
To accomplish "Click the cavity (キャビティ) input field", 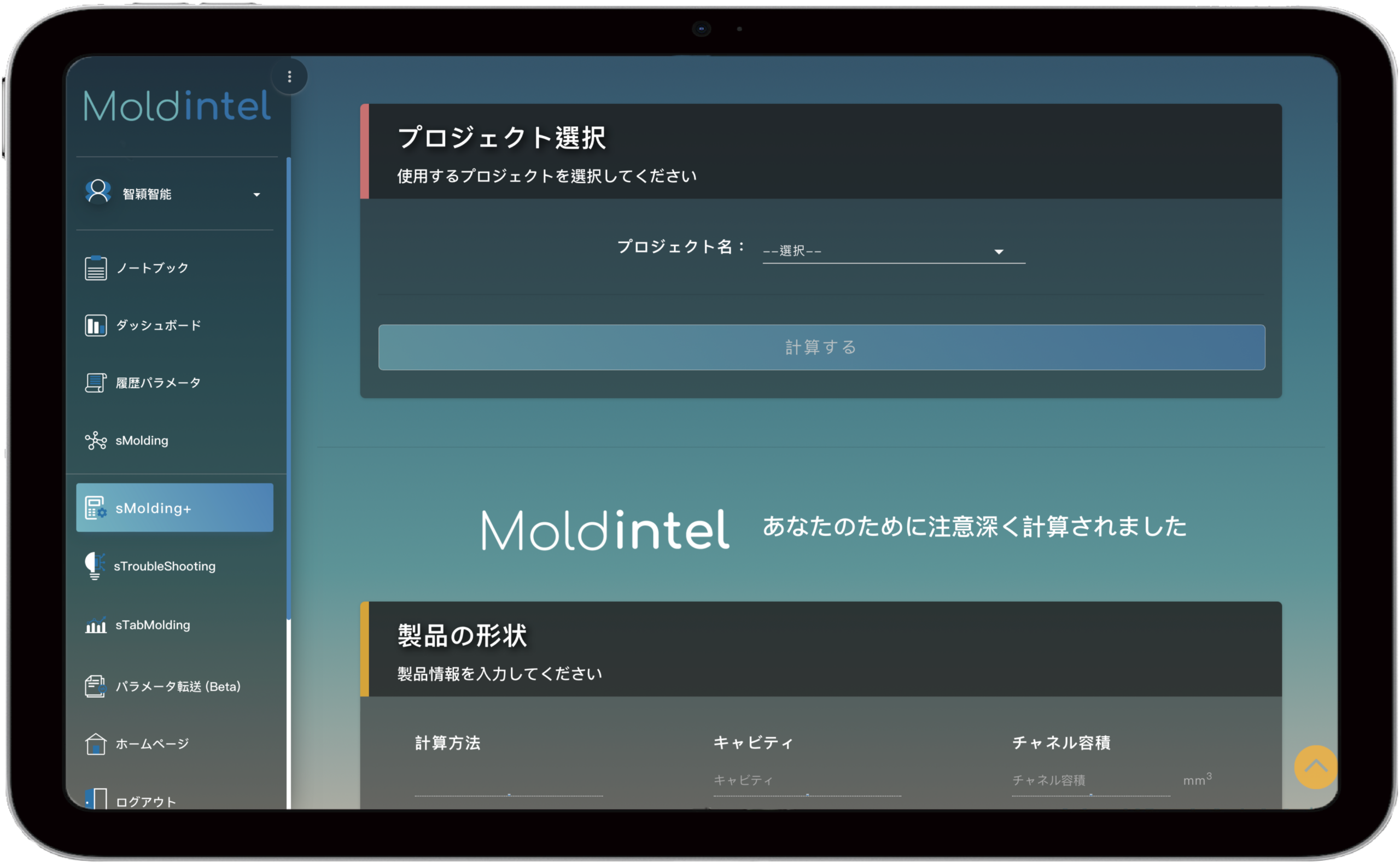I will coord(806,780).
